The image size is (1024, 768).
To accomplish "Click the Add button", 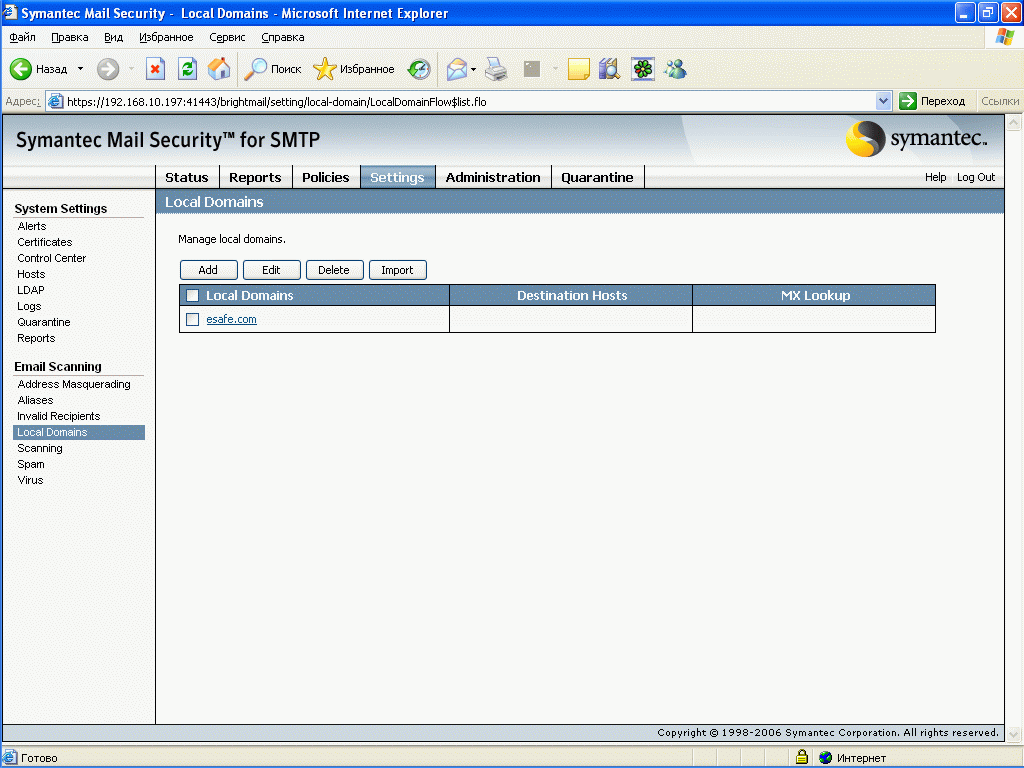I will coord(208,270).
